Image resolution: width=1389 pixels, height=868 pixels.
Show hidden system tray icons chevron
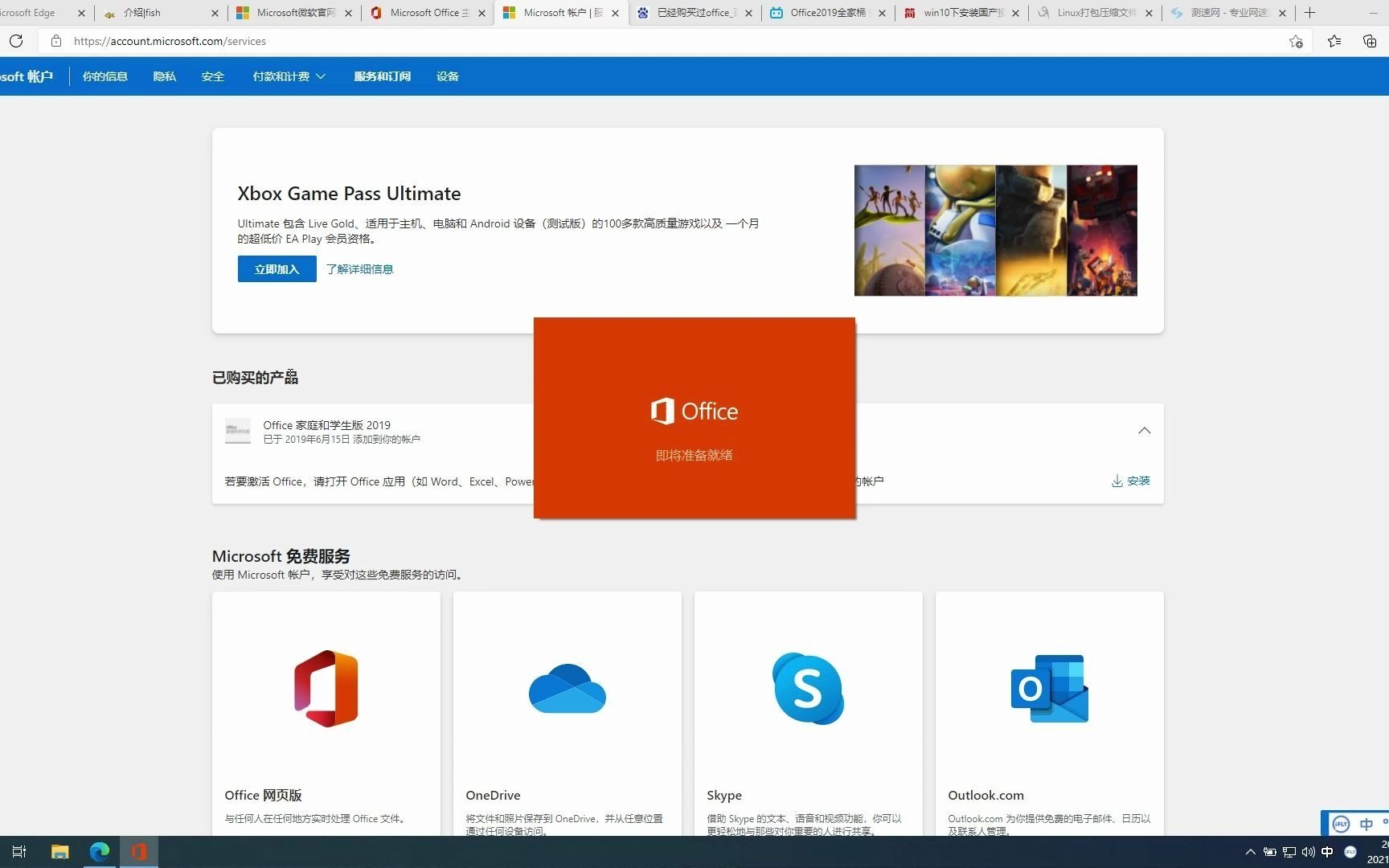click(1250, 852)
